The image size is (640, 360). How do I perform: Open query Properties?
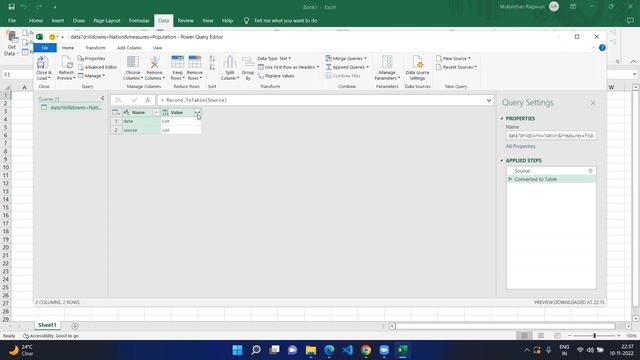click(x=91, y=58)
